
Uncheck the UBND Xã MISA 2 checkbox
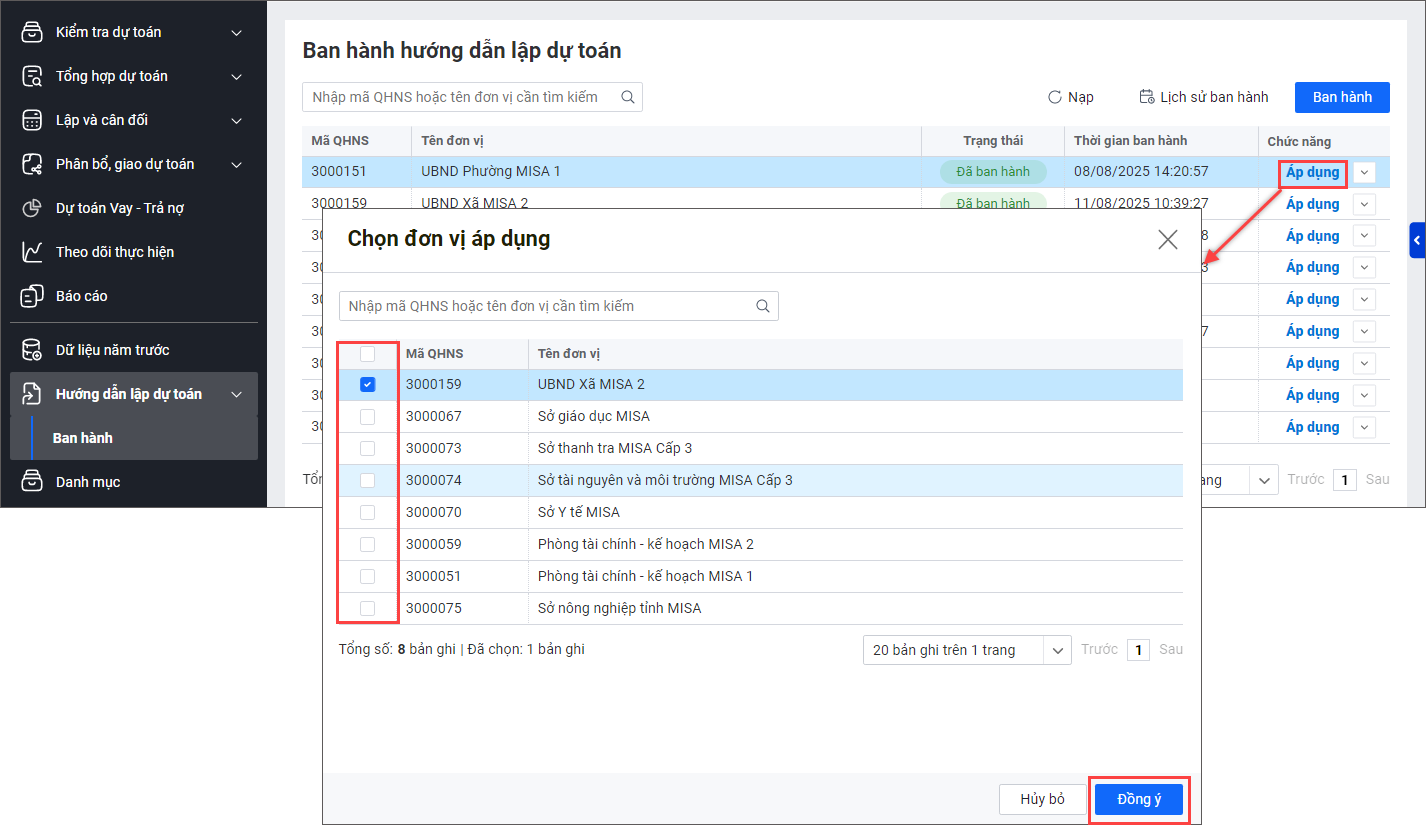coord(367,384)
